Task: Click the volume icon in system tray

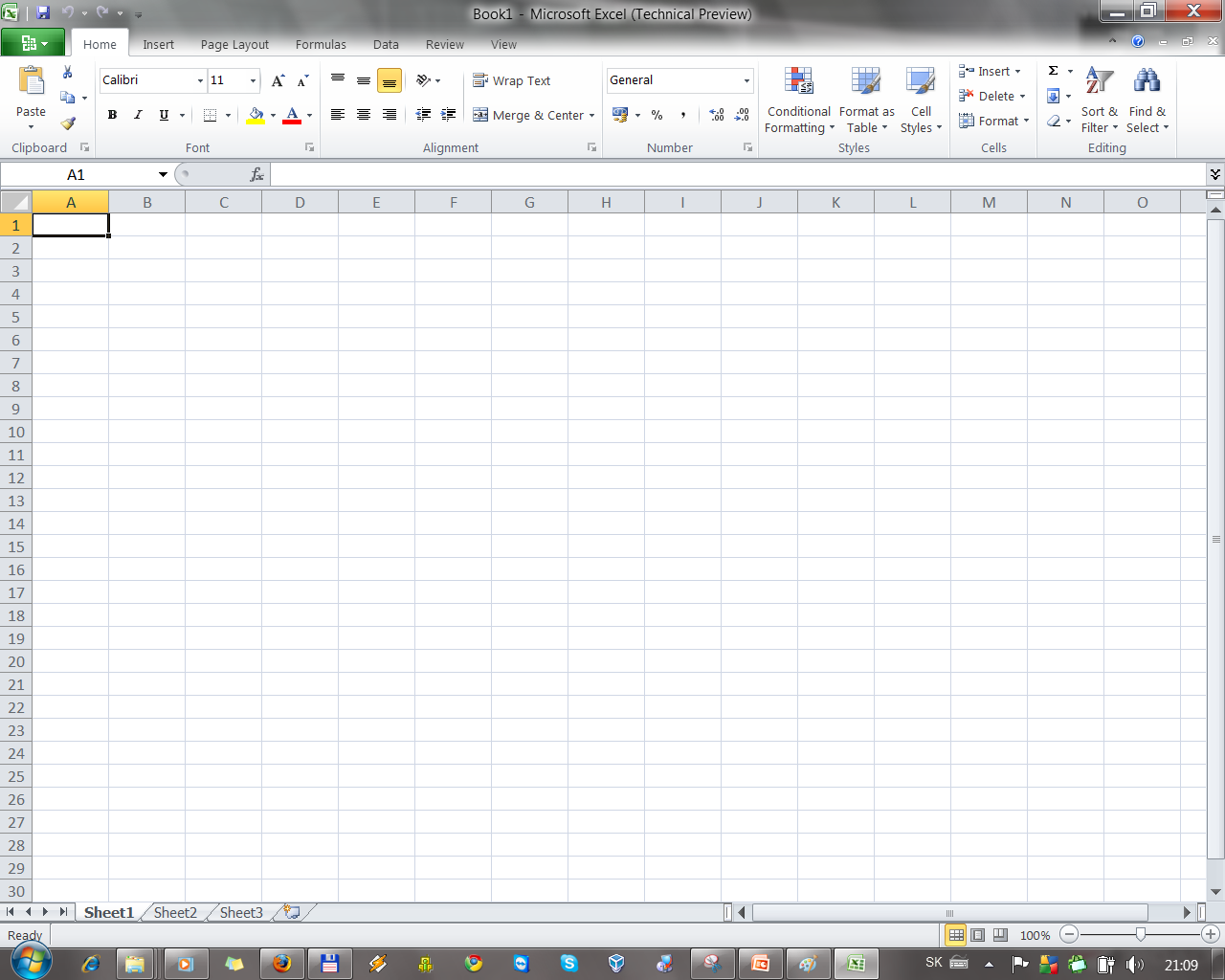Action: coord(1135,965)
